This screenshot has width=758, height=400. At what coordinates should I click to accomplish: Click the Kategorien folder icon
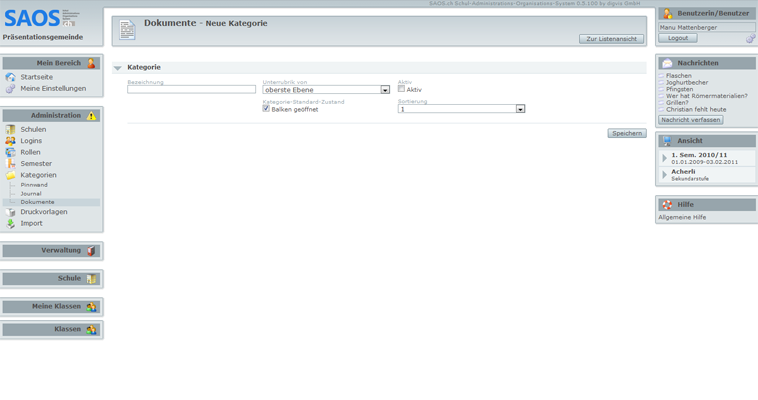10,175
